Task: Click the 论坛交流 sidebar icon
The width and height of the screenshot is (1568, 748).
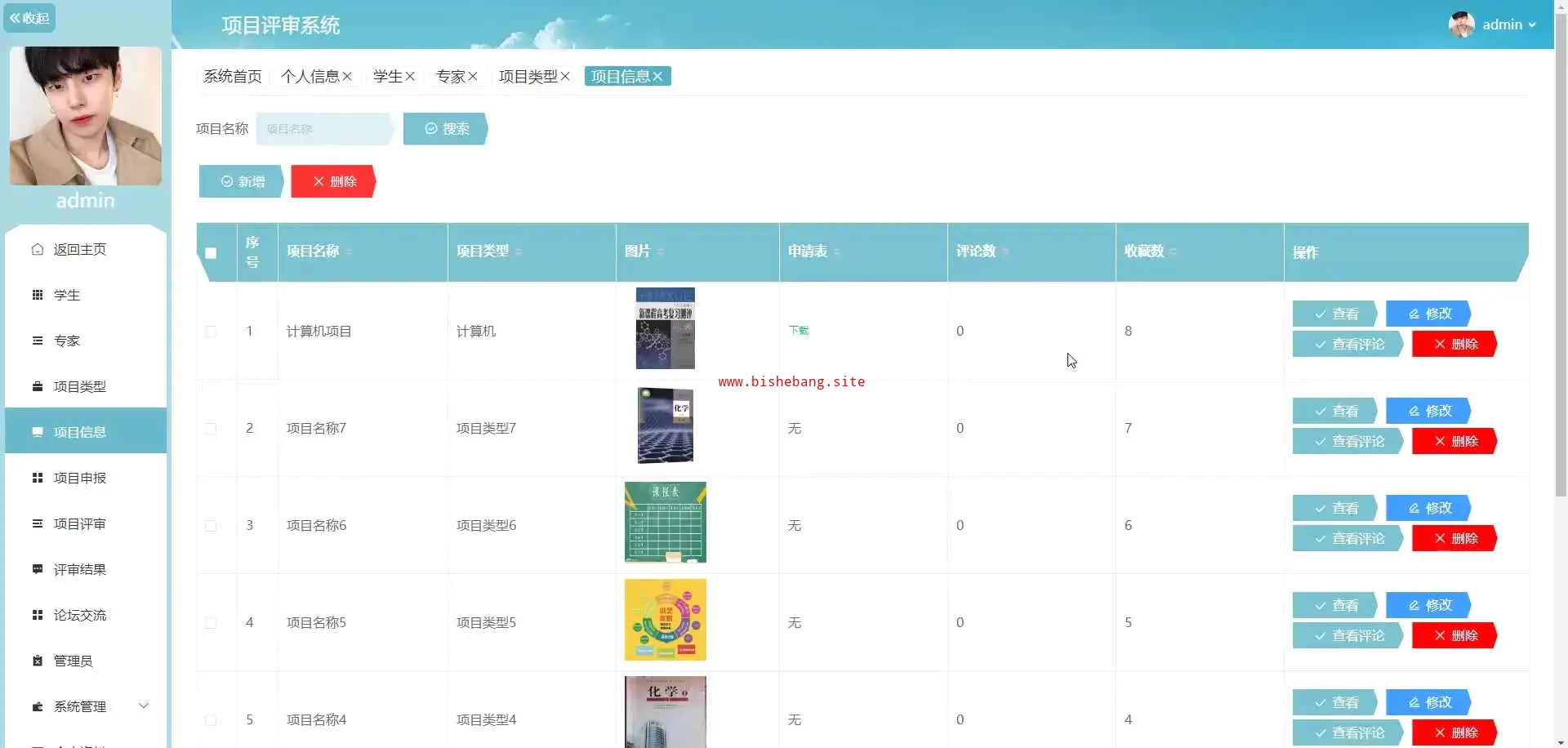Action: coord(37,615)
